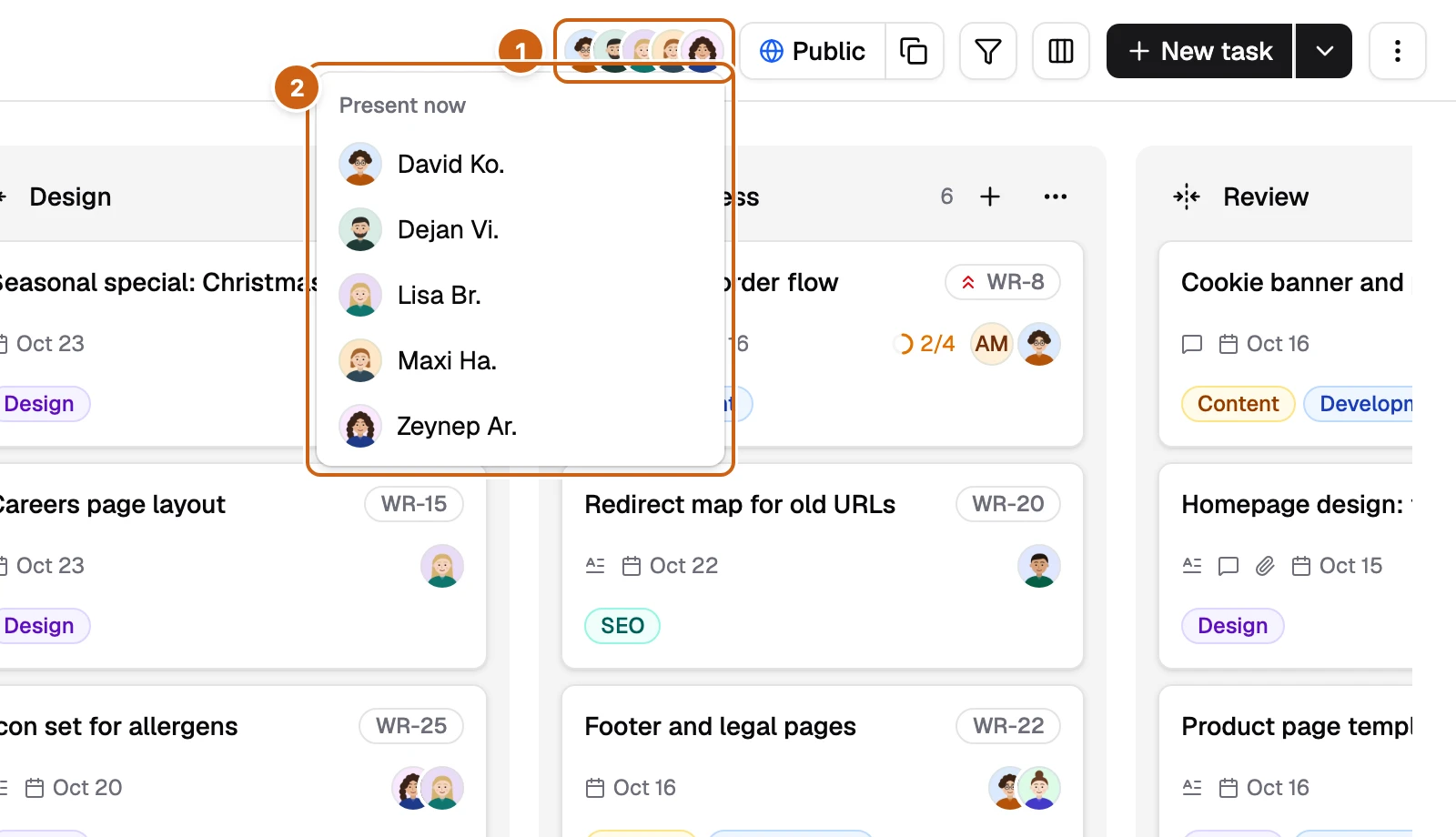This screenshot has height=837, width=1456.
Task: Click the presence avatars stack in the header
Action: coord(643,51)
